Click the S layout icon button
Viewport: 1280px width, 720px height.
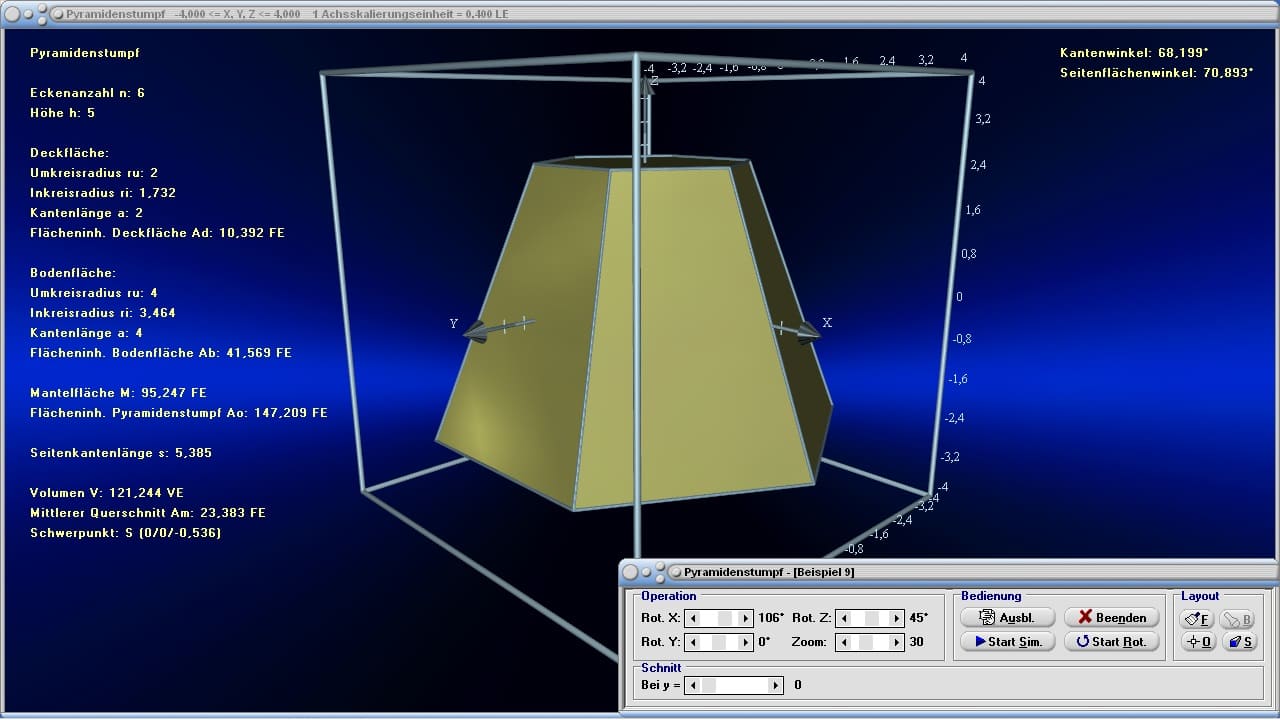coord(1238,642)
